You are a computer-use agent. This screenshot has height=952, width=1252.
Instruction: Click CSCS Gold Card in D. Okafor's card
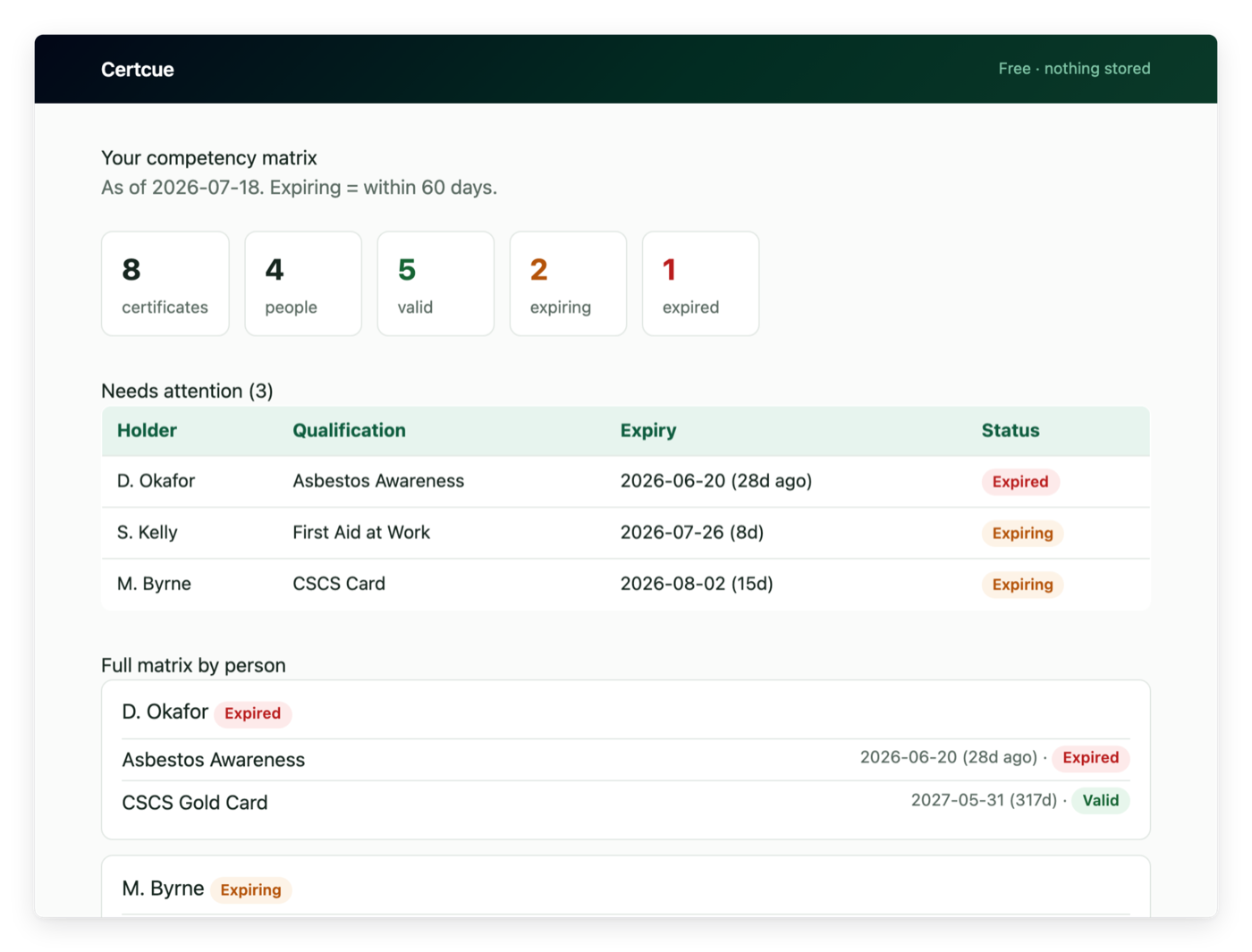pyautogui.click(x=194, y=803)
